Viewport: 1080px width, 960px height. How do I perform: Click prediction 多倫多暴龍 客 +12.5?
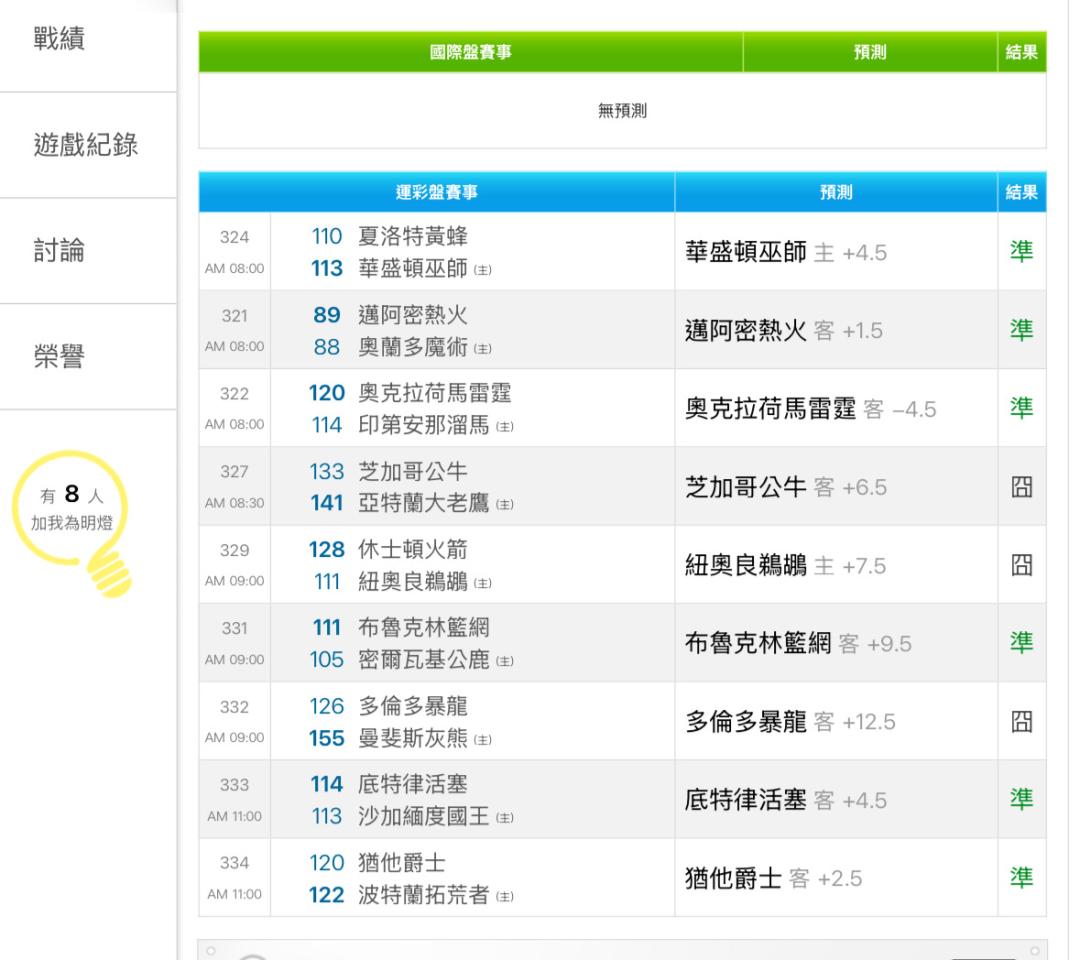pos(790,722)
